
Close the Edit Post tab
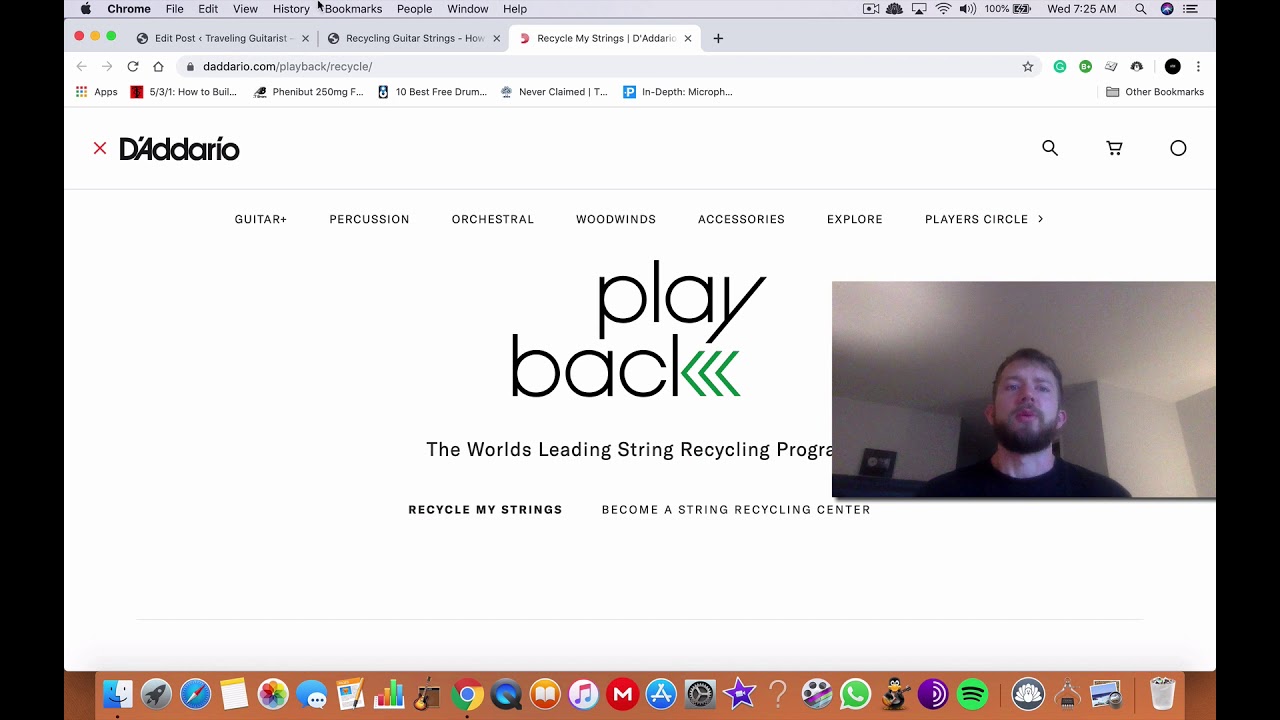point(305,38)
